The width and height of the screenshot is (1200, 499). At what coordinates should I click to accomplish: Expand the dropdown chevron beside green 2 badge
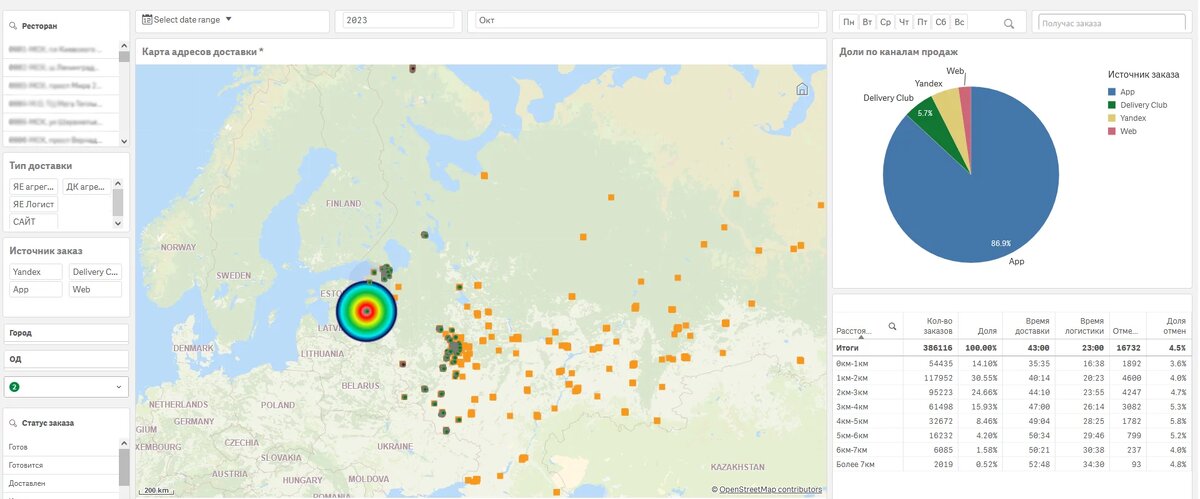tap(119, 386)
